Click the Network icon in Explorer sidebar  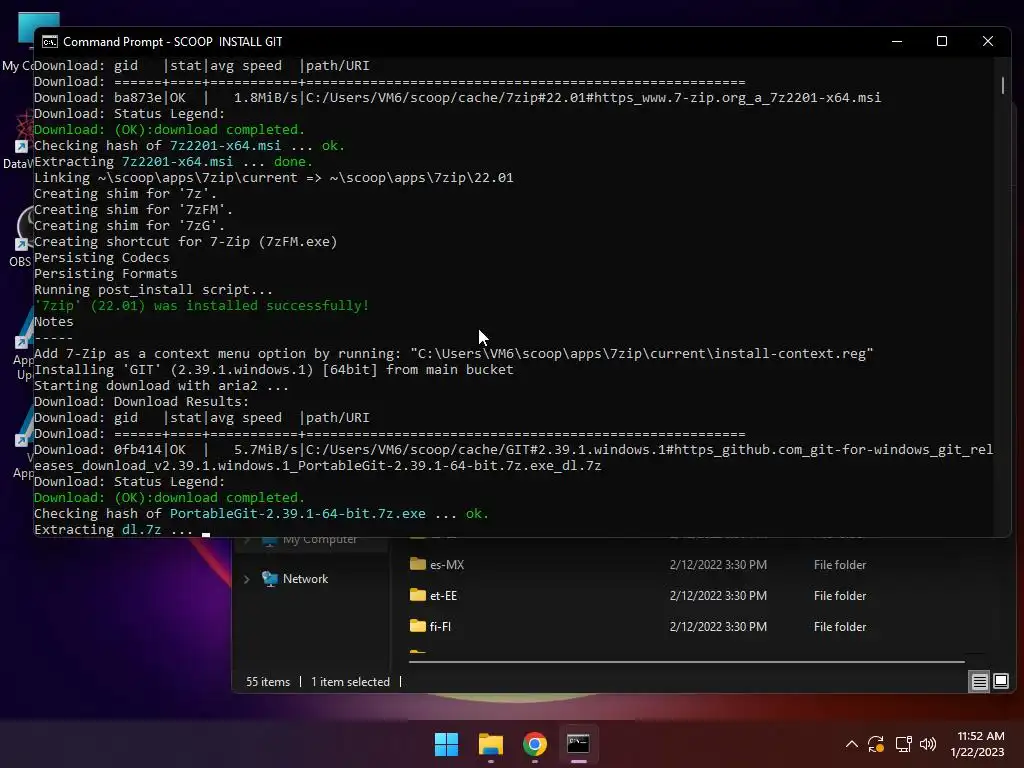(269, 579)
